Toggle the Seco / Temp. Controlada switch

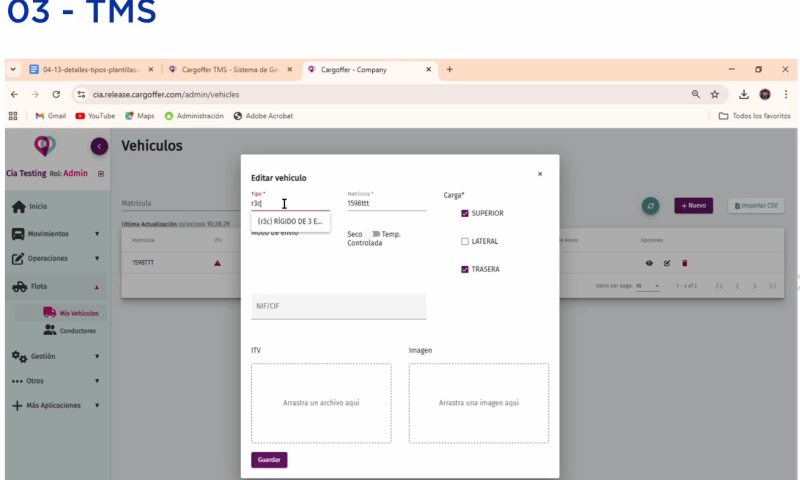point(375,234)
